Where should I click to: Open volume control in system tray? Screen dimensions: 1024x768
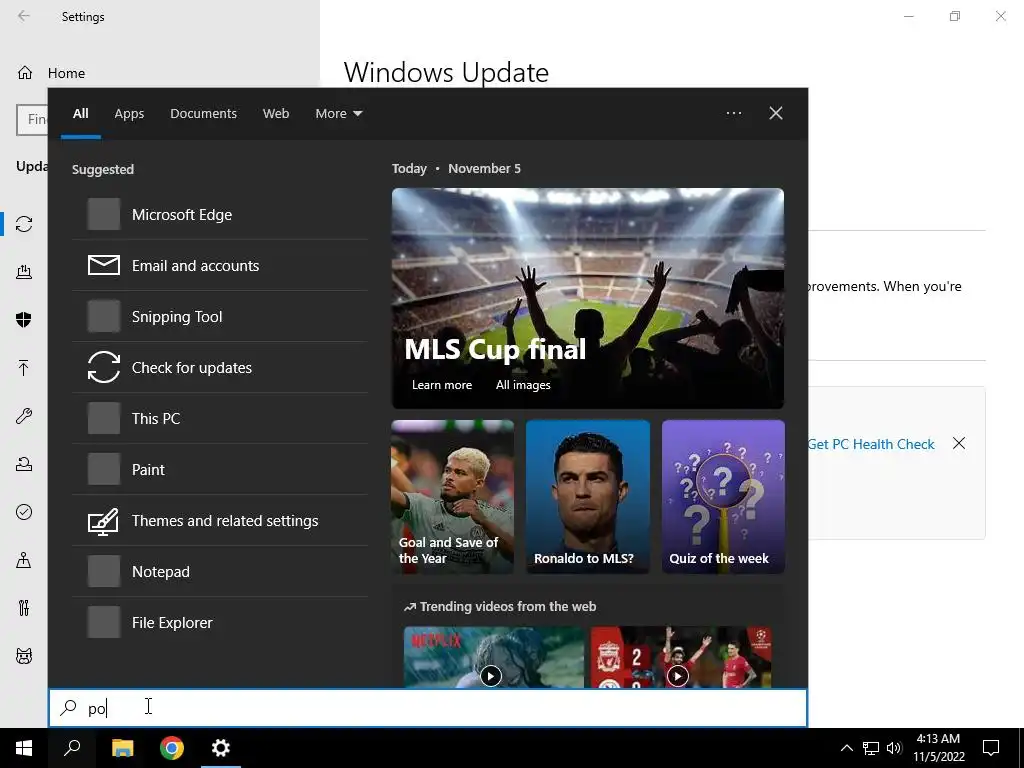tap(895, 748)
